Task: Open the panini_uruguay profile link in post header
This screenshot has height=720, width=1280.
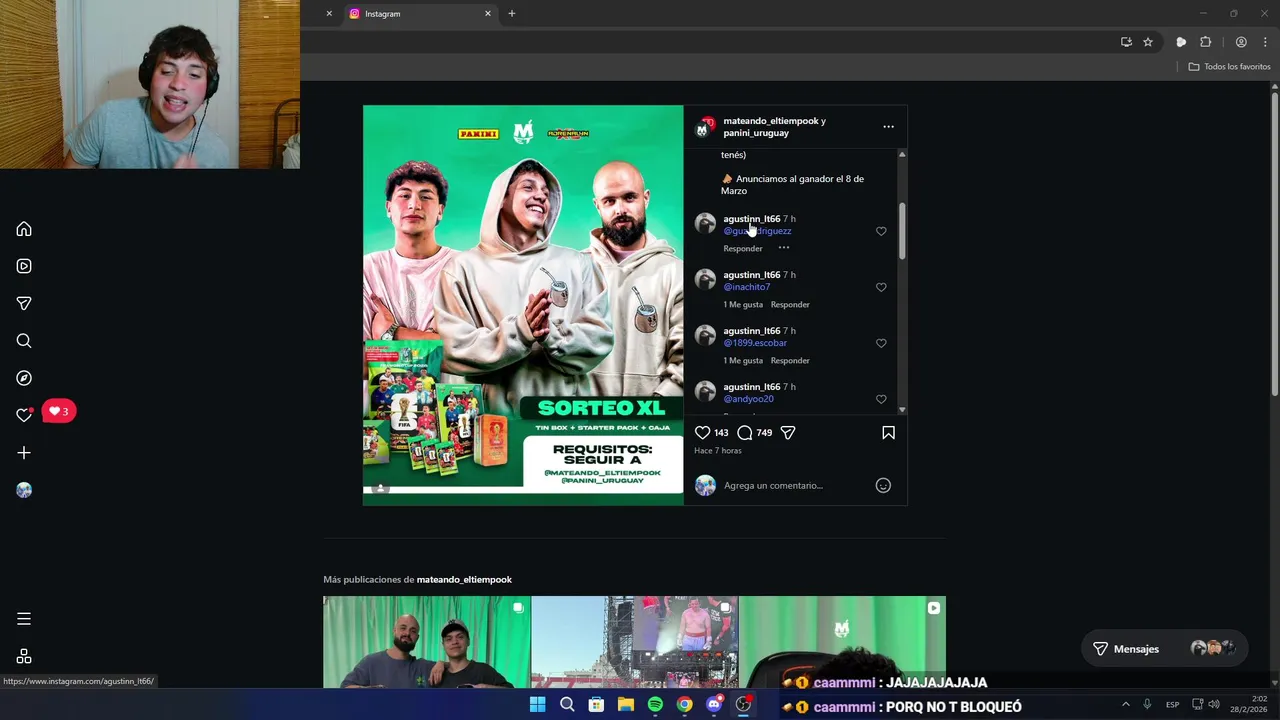Action: coord(756,133)
